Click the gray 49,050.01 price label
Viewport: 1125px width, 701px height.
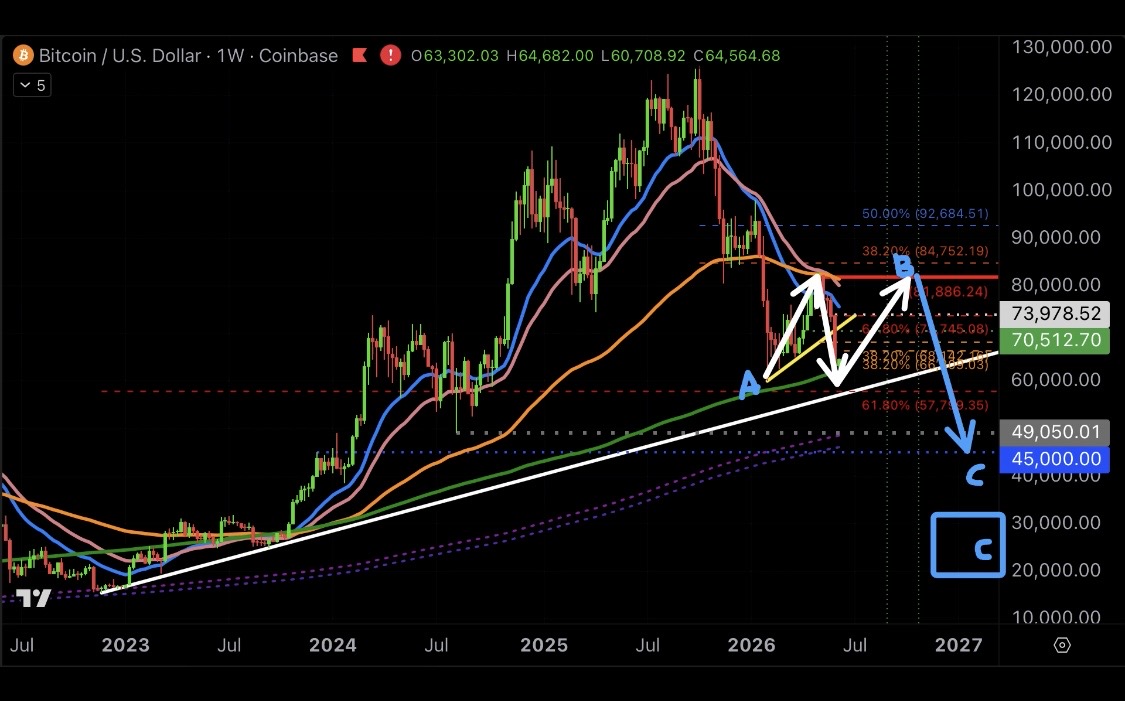tap(1055, 432)
